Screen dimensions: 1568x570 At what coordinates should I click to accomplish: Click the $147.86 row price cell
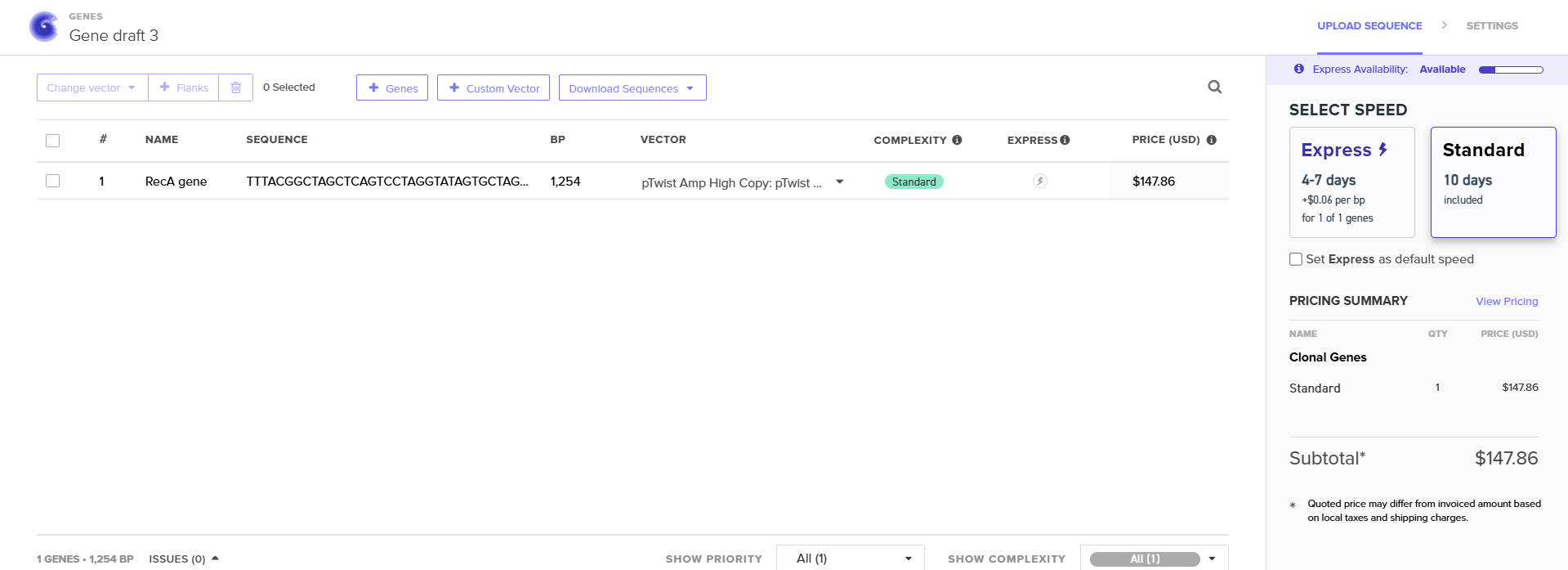click(1154, 182)
